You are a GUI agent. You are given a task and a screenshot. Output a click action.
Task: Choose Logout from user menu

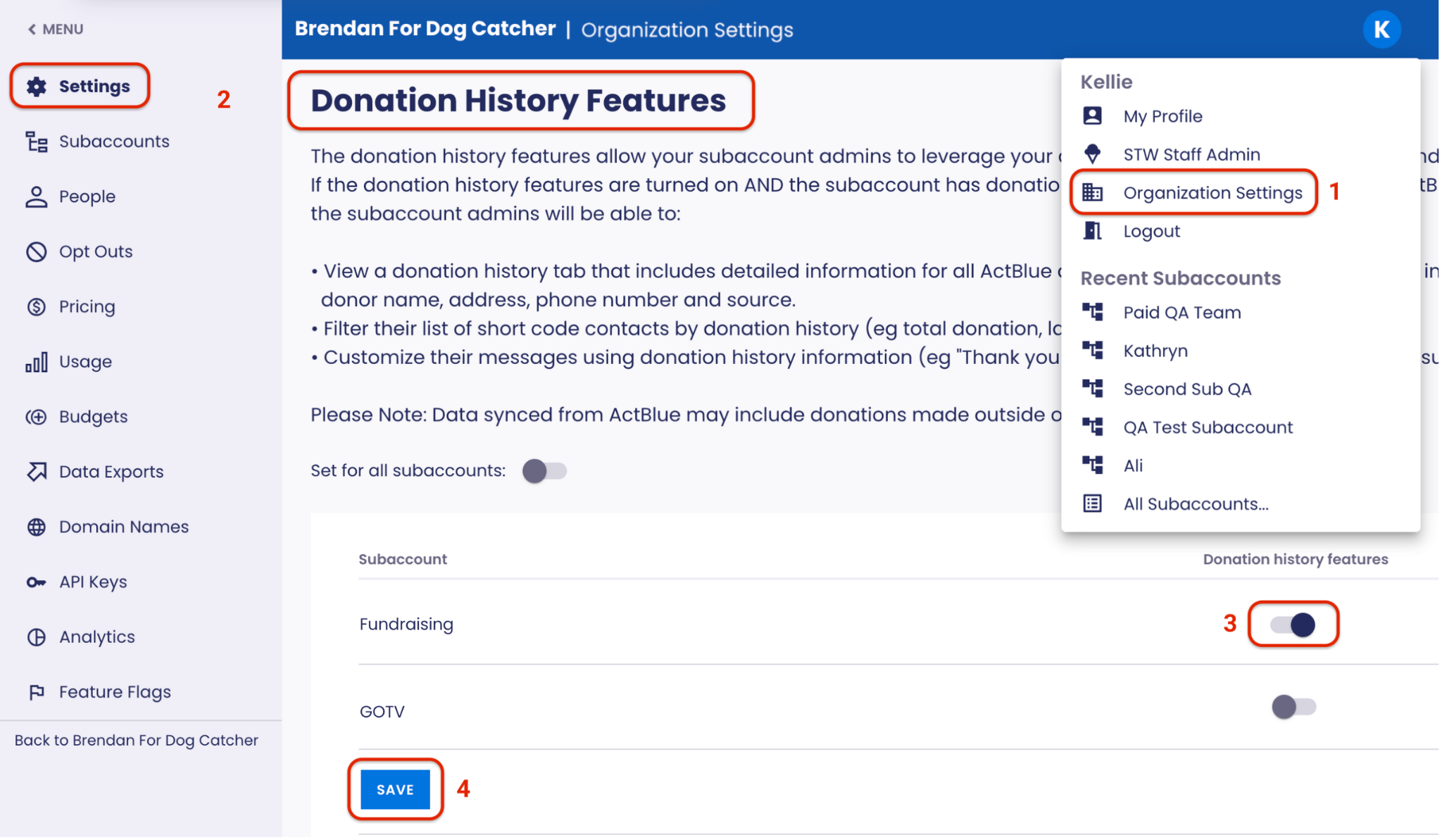pos(1151,232)
